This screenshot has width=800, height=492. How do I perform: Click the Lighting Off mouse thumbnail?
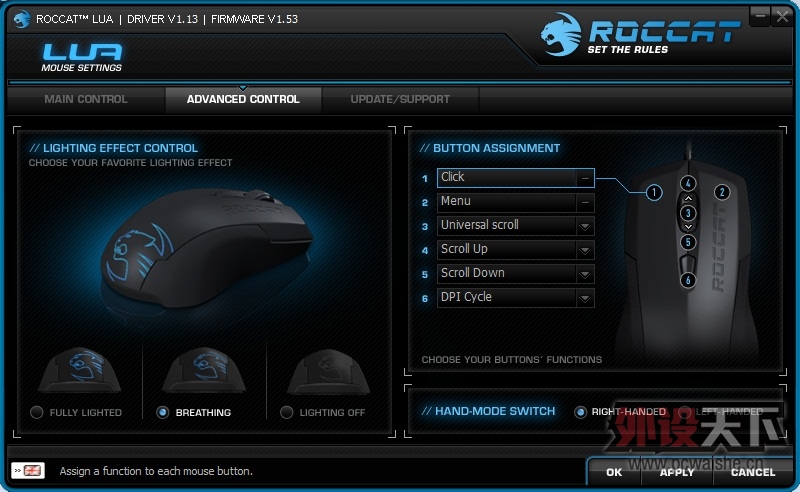pyautogui.click(x=329, y=371)
